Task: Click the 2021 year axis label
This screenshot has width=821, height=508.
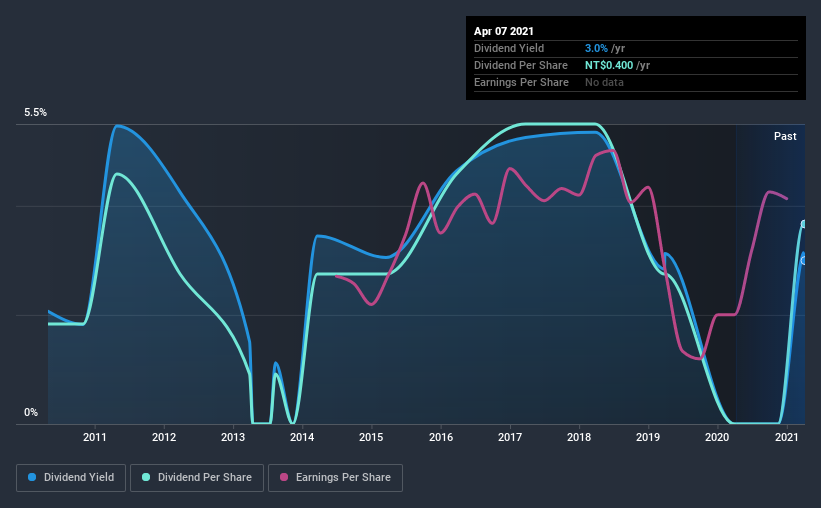Action: tap(786, 437)
